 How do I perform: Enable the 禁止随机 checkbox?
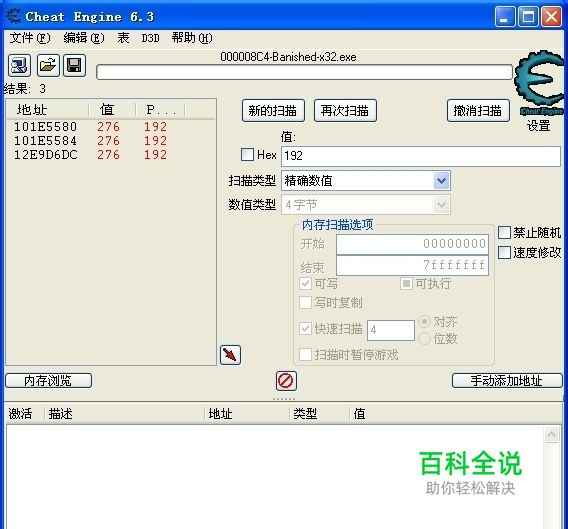click(504, 233)
